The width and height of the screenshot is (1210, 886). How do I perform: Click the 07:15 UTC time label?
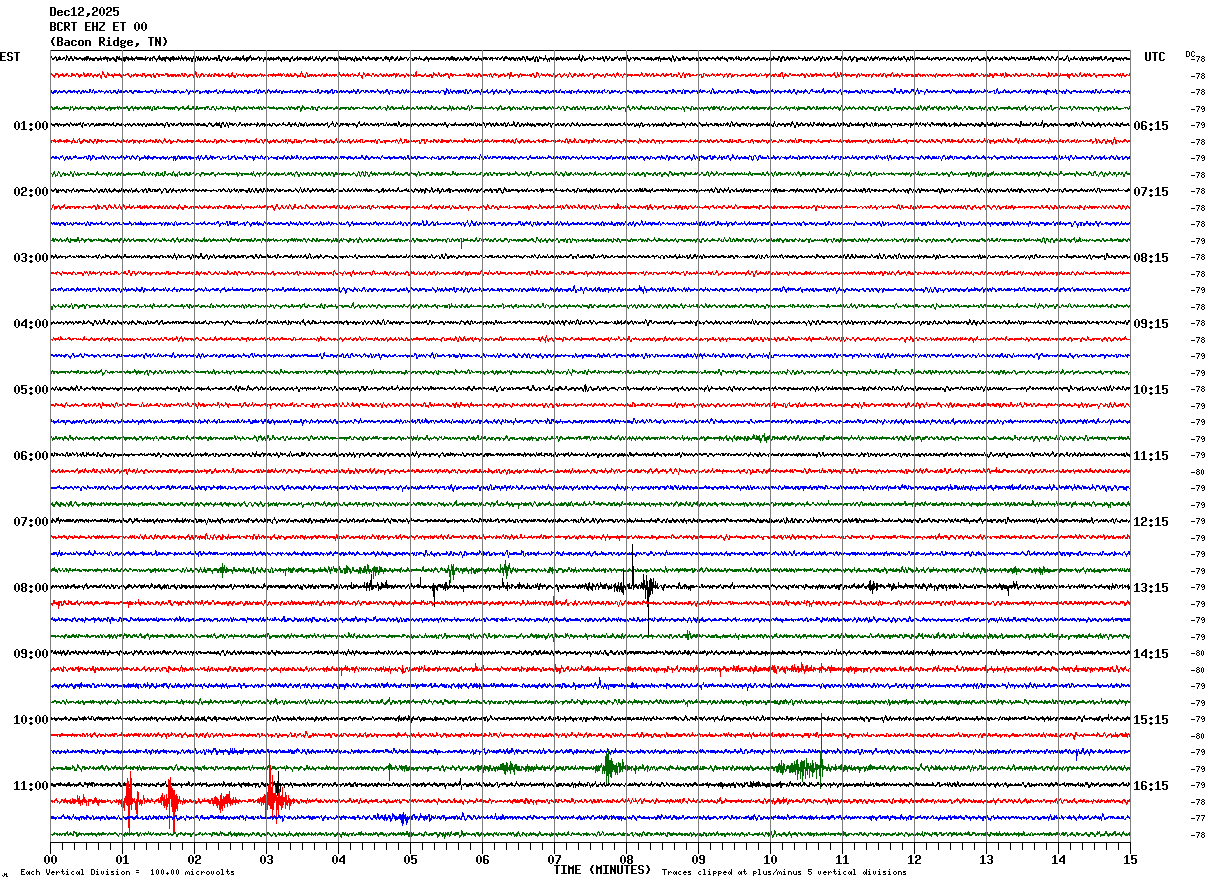coord(1152,192)
